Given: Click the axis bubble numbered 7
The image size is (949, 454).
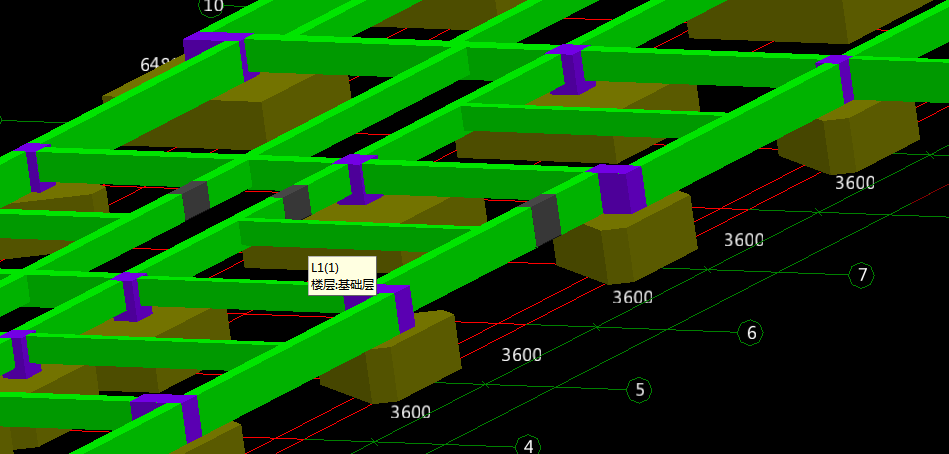Looking at the screenshot, I should point(862,275).
